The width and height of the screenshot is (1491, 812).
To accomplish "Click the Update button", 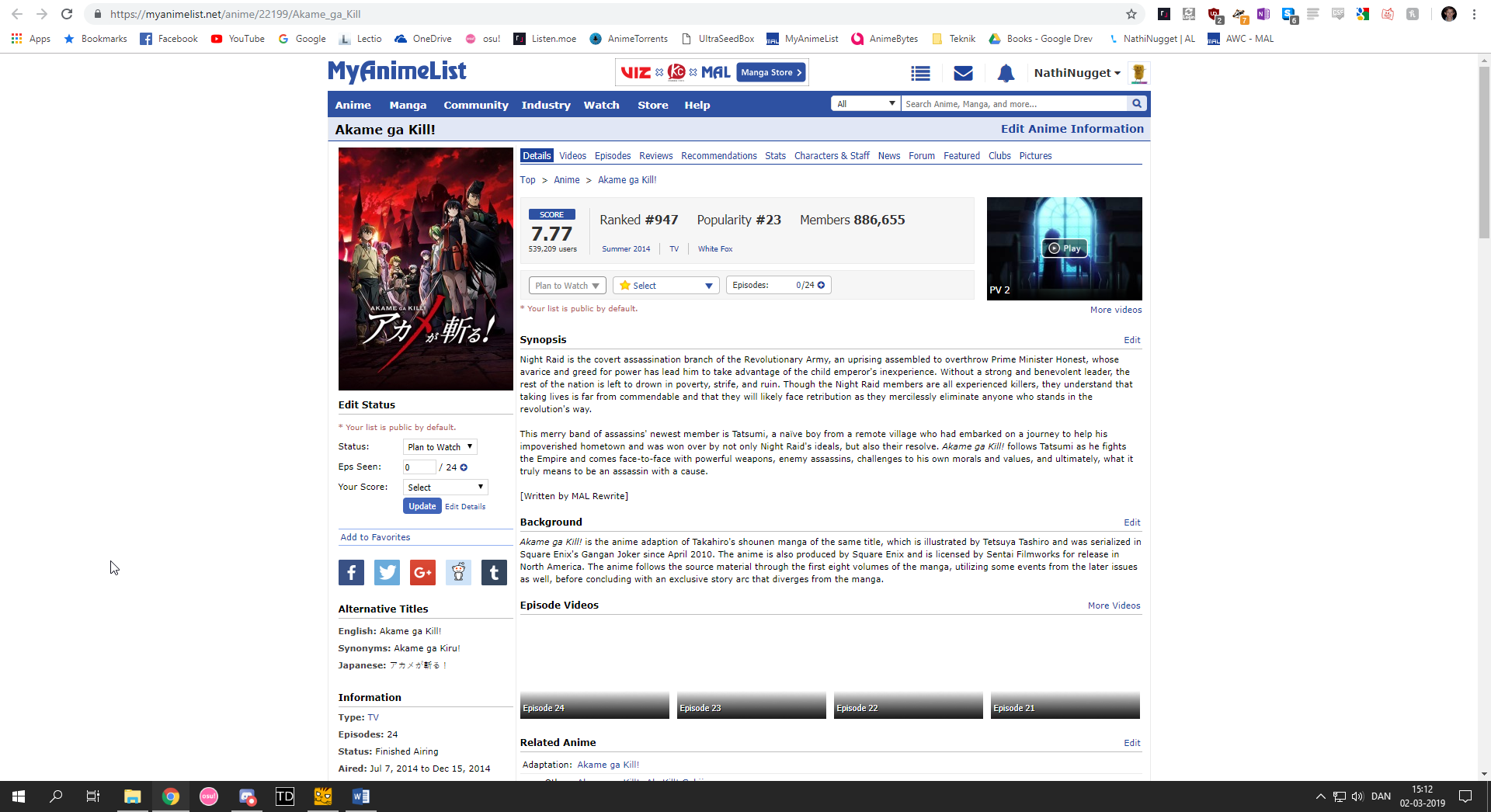I will [422, 506].
